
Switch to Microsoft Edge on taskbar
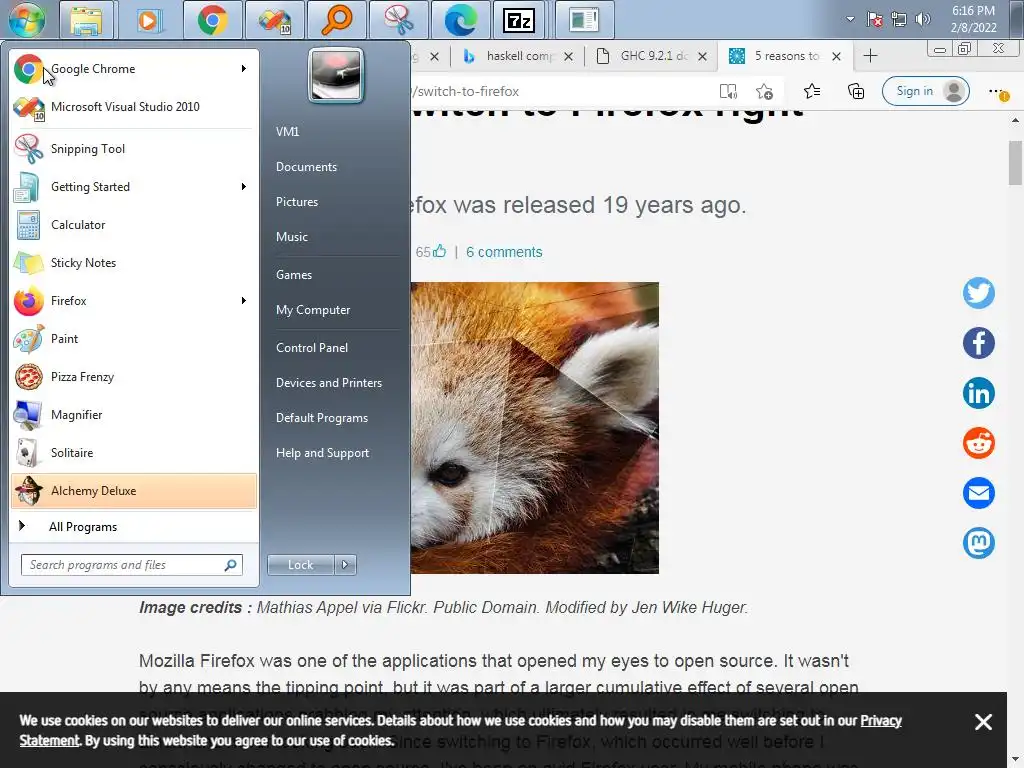click(x=460, y=20)
